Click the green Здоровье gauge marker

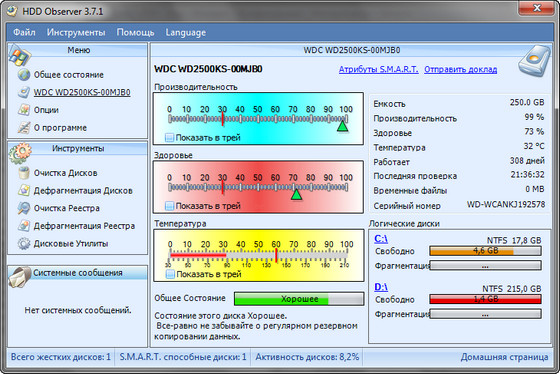(296, 194)
